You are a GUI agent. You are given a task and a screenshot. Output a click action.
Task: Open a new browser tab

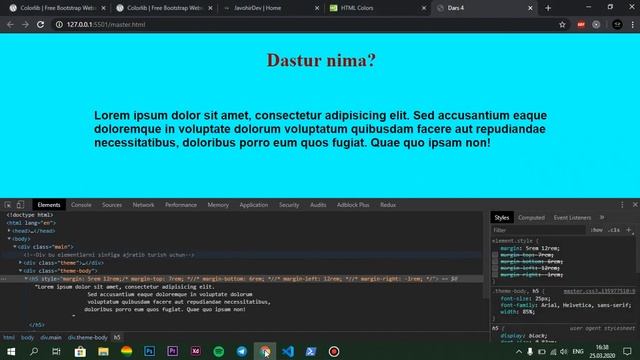point(548,8)
